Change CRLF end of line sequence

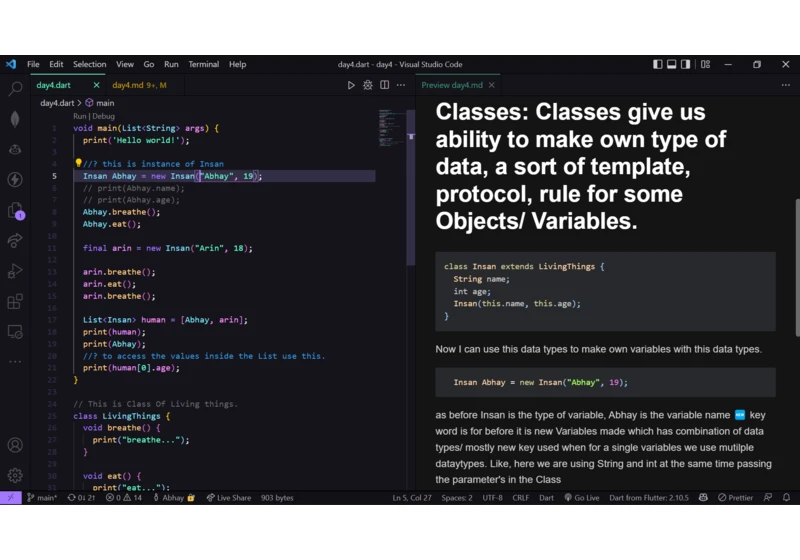tap(520, 498)
